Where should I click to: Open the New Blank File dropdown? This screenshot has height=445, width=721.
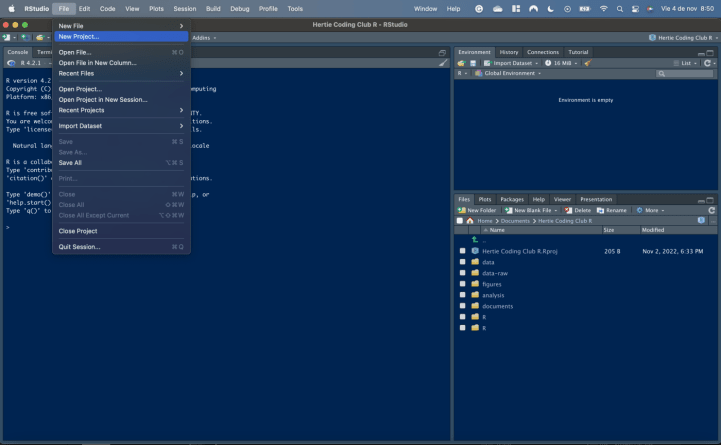531,210
